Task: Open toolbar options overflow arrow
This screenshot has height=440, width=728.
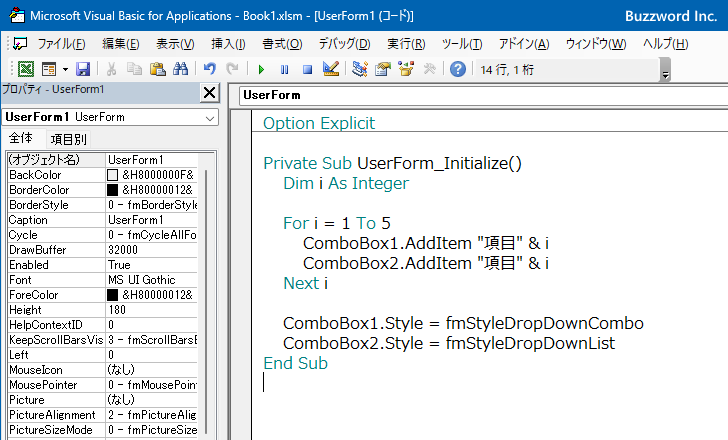Action: click(665, 71)
